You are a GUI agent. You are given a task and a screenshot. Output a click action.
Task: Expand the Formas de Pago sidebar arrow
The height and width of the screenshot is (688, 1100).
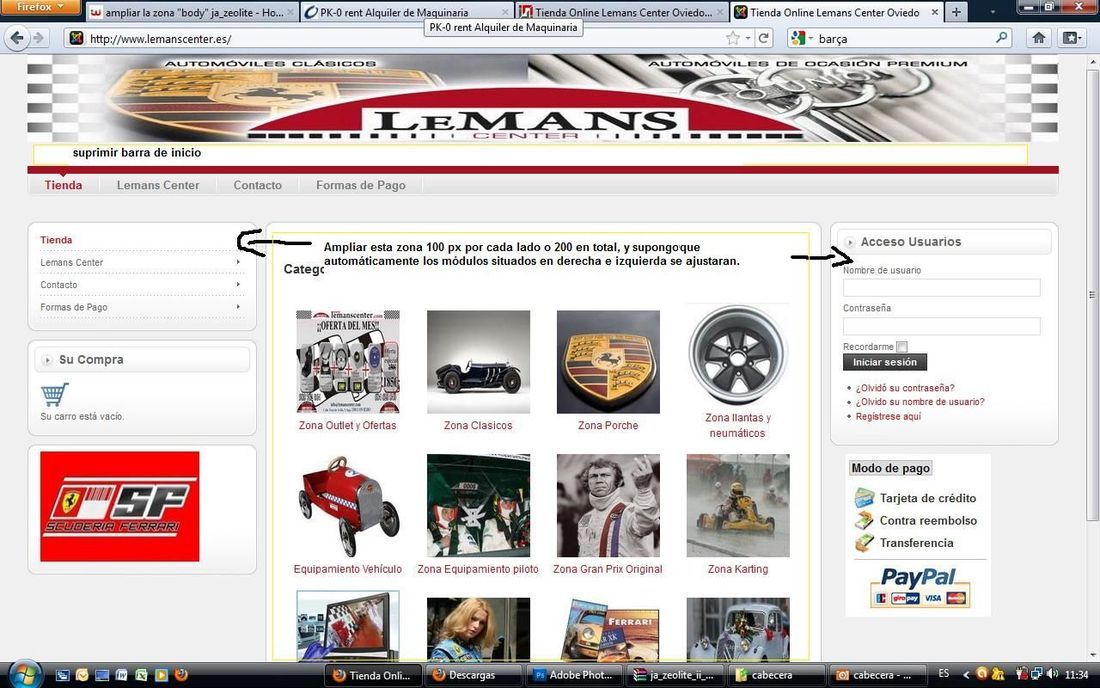239,307
